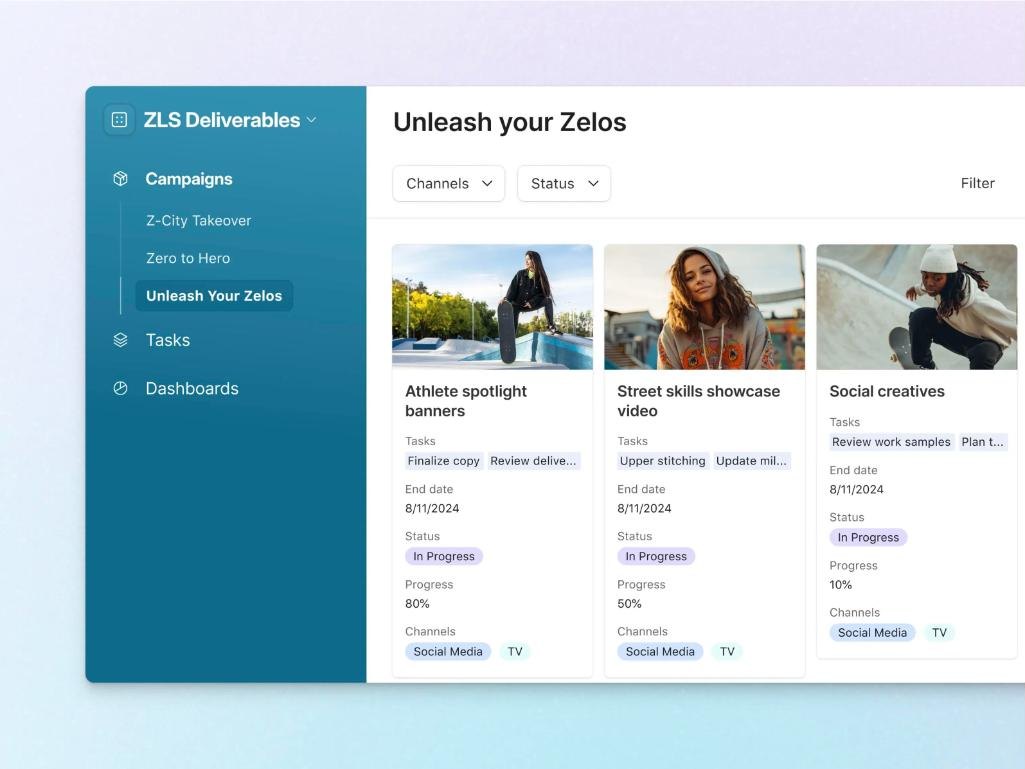This screenshot has width=1025, height=769.
Task: Click the Update mil... task tag
Action: tap(752, 461)
